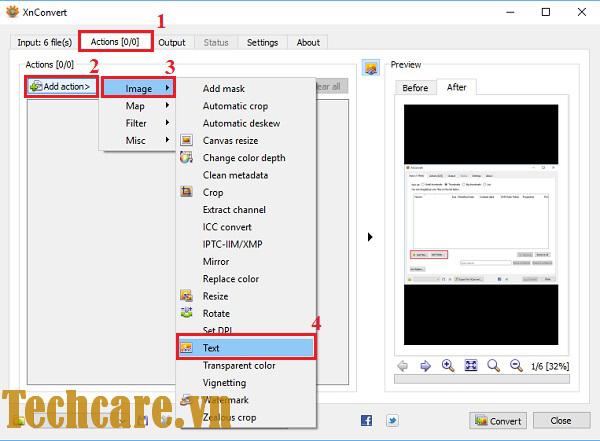Choose the Text action entry
This screenshot has height=441, width=600.
click(x=246, y=348)
